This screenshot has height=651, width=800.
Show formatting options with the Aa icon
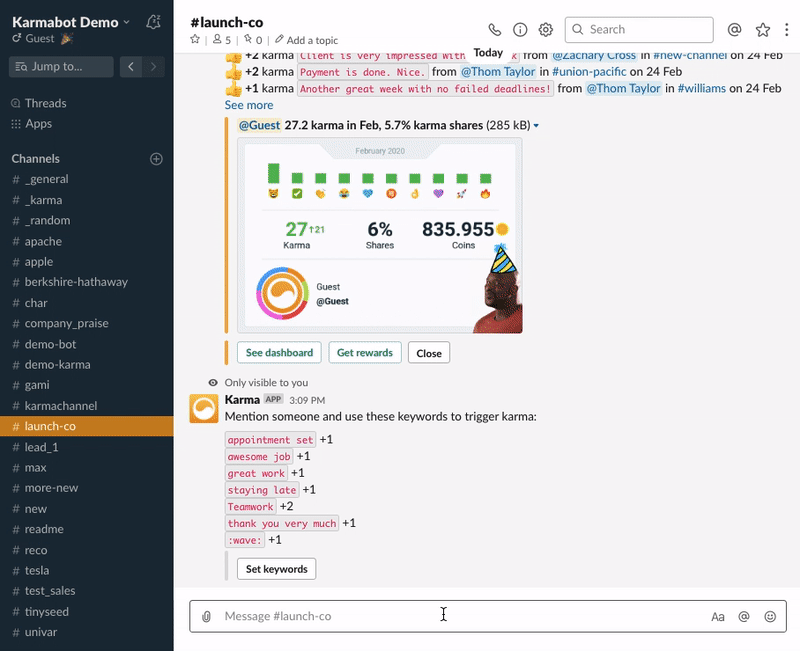[x=718, y=616]
